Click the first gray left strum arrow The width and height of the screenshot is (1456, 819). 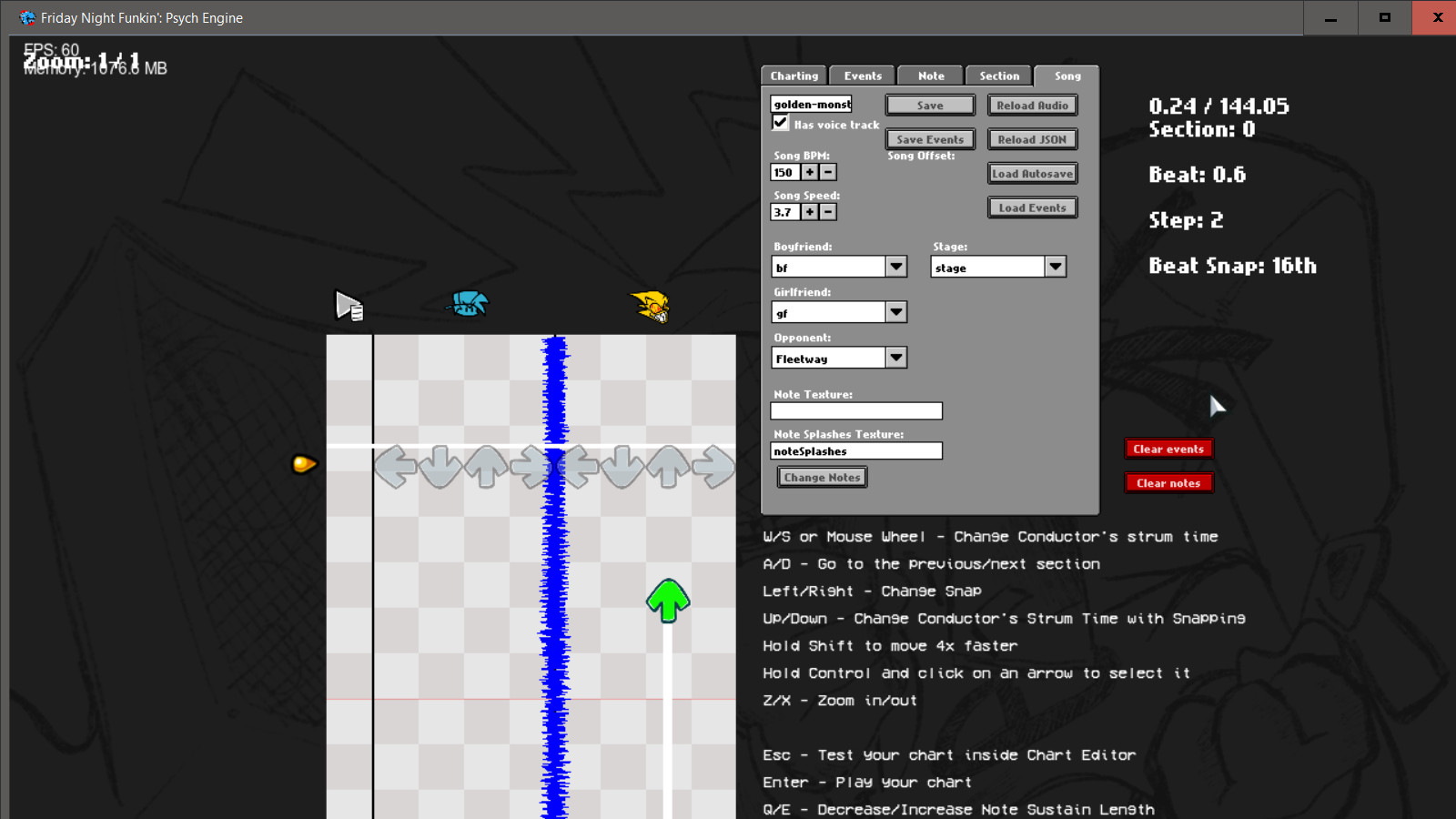click(396, 467)
